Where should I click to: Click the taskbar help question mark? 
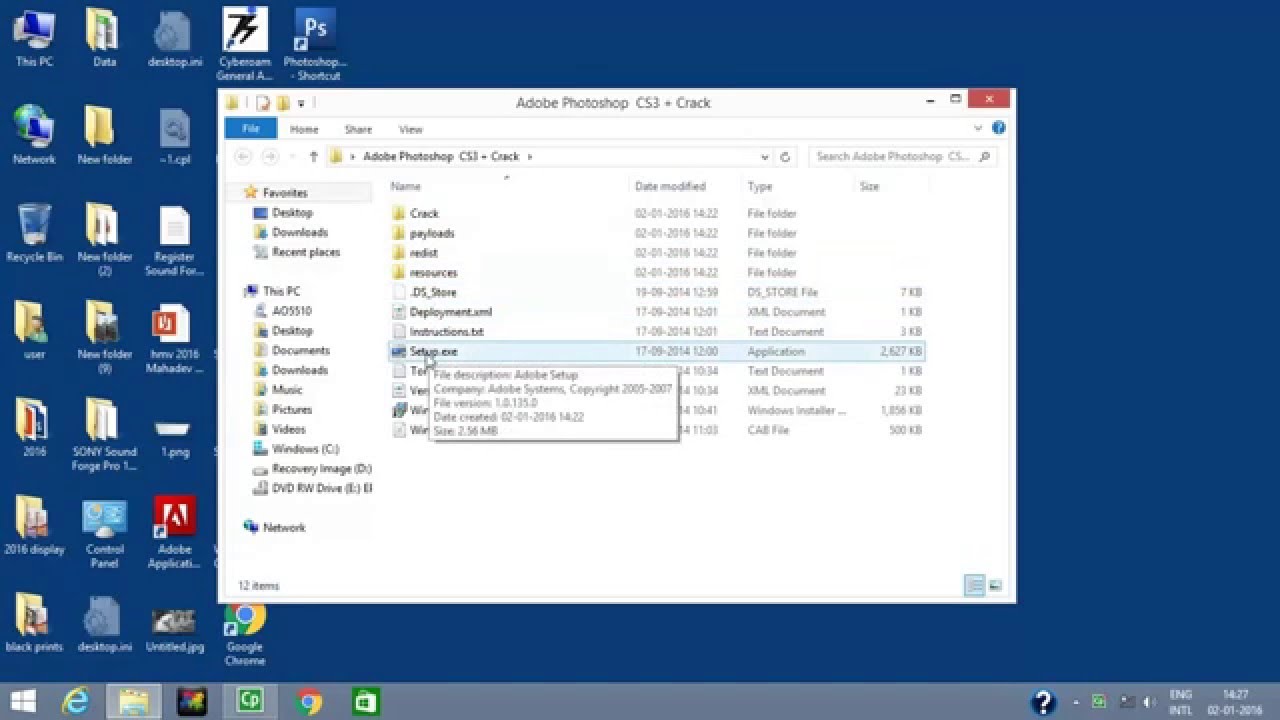point(1043,701)
